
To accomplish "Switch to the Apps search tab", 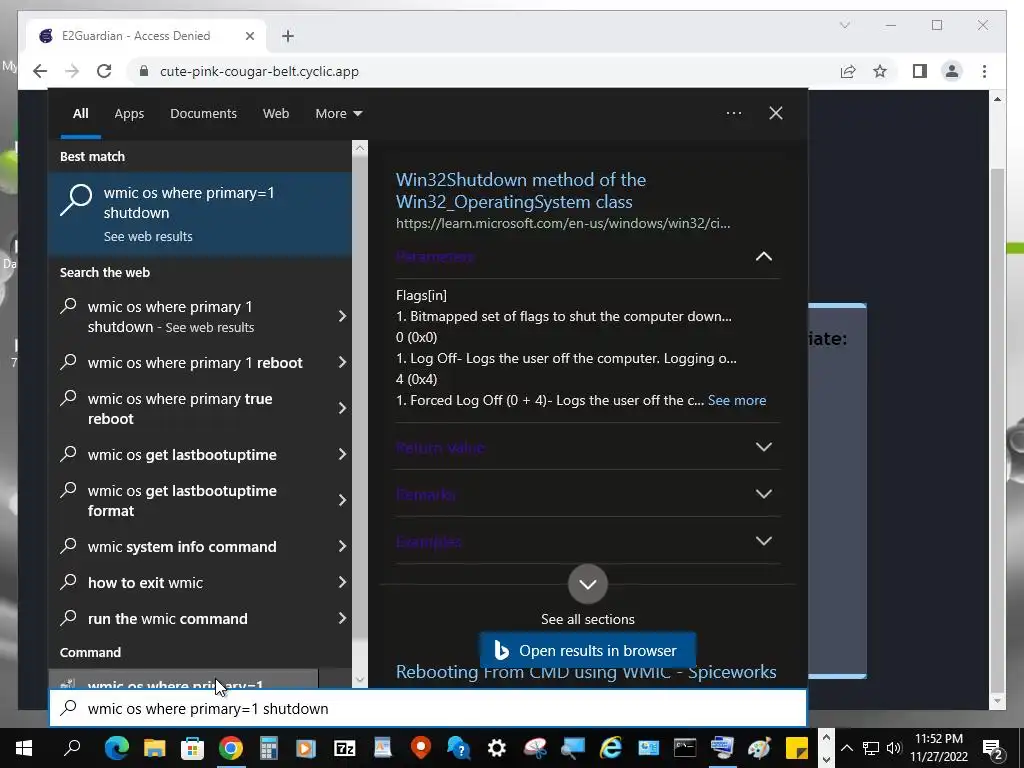I will coord(129,114).
